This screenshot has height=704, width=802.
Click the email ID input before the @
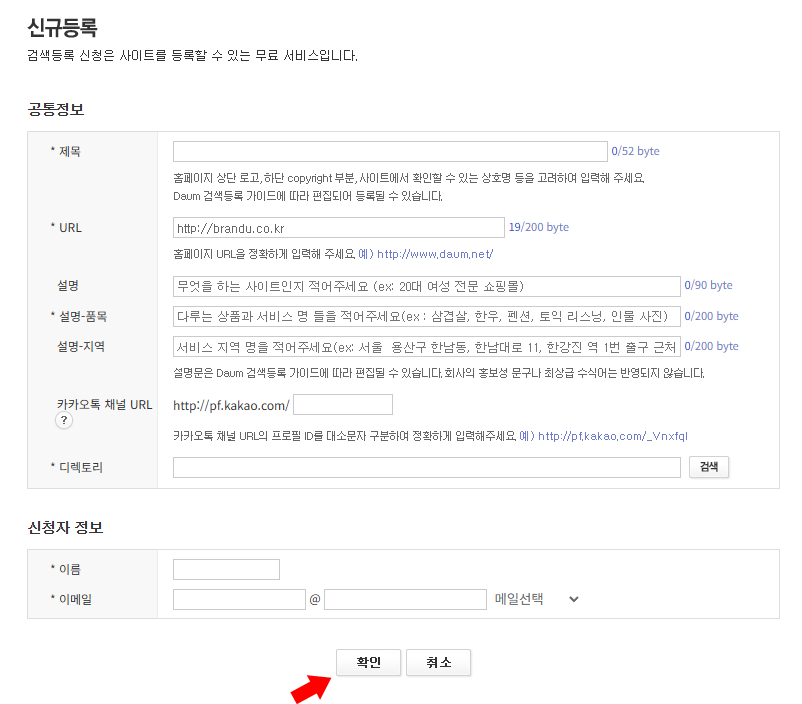[x=240, y=599]
